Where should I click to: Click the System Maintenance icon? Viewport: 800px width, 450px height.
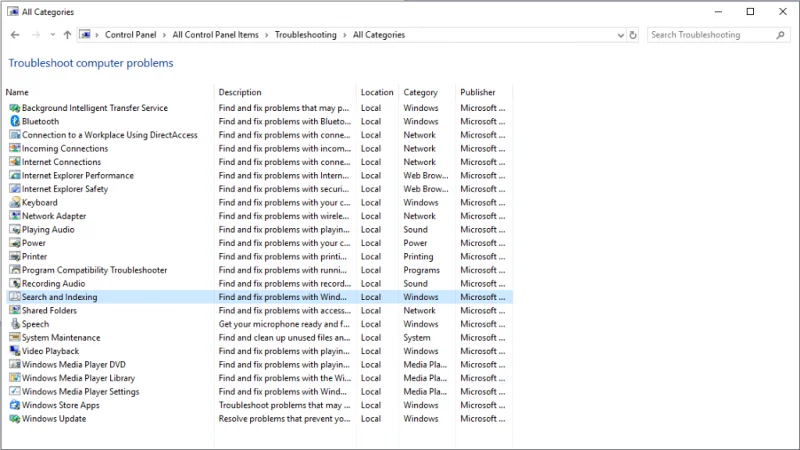tap(15, 337)
